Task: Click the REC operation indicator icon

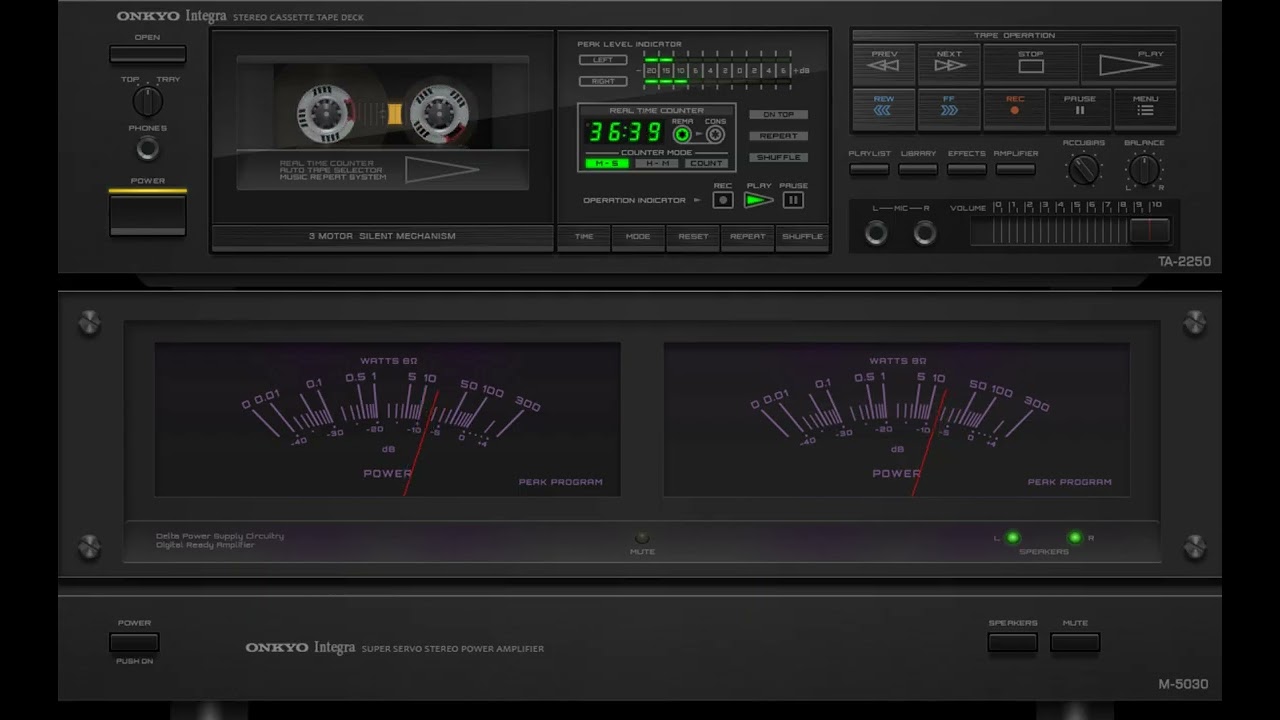Action: click(723, 200)
